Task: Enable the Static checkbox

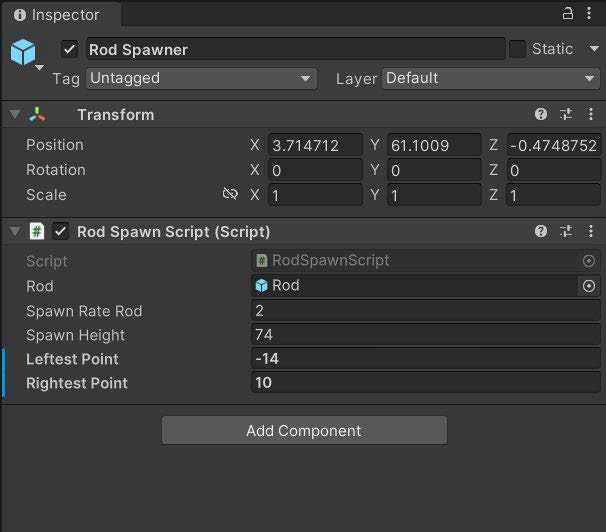Action: point(517,49)
